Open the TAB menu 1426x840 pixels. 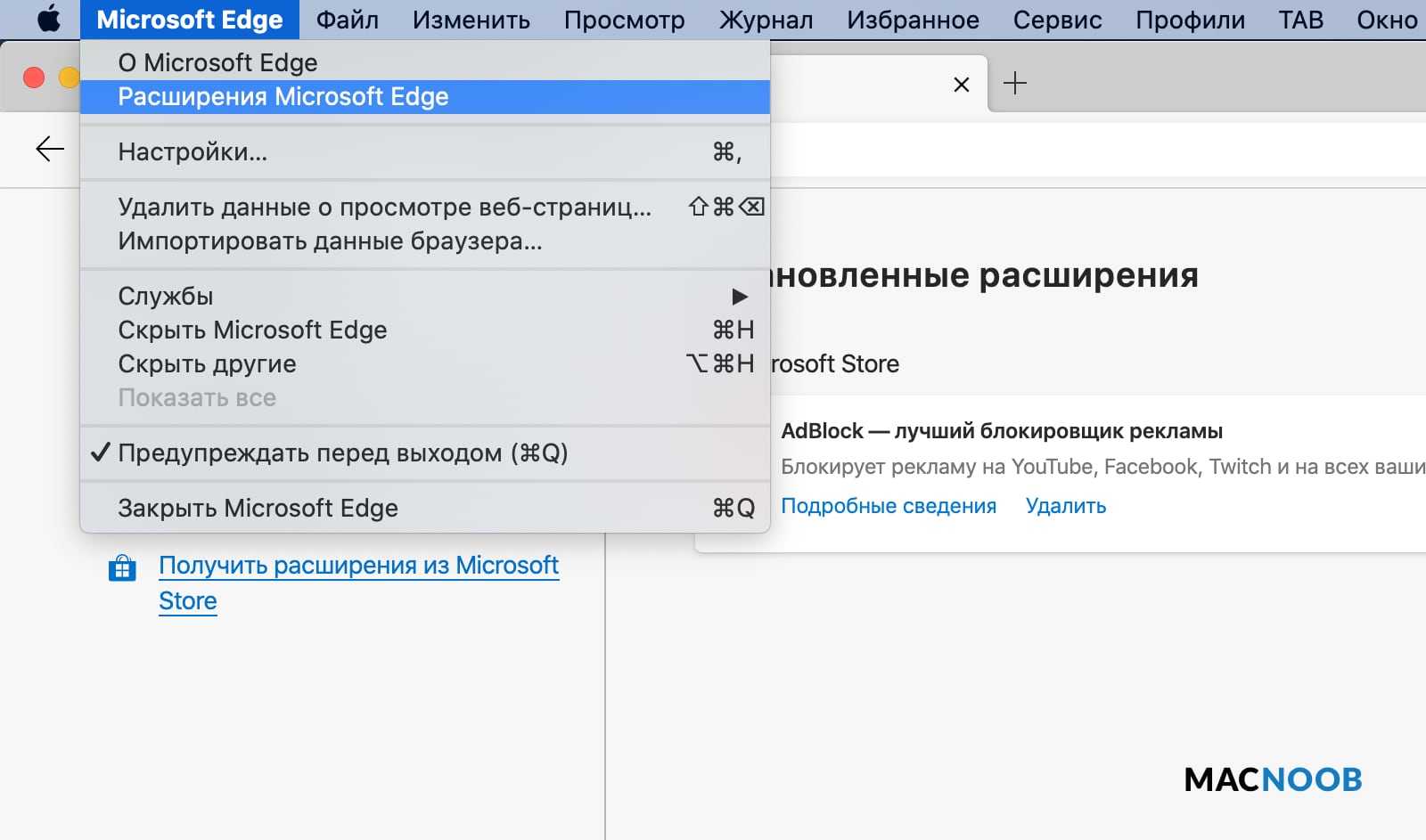[1301, 20]
